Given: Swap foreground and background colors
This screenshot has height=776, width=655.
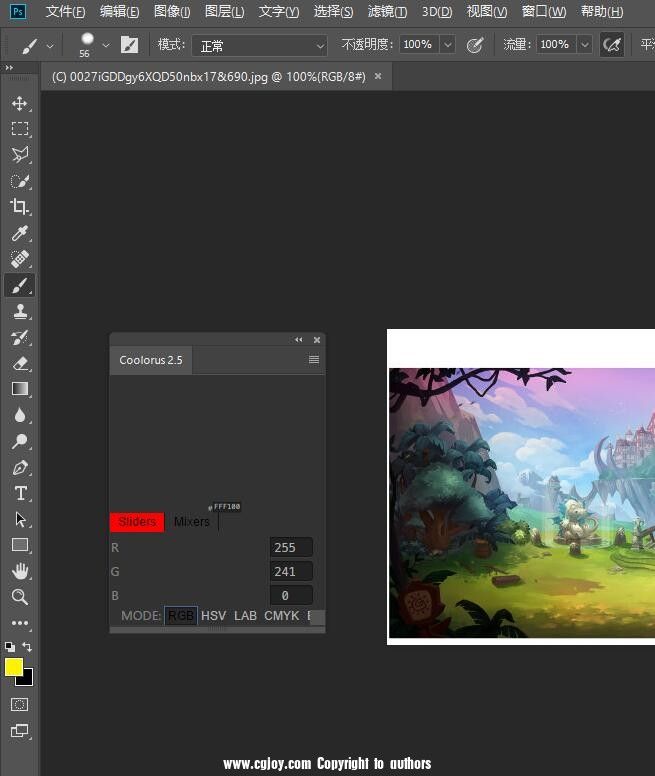Looking at the screenshot, I should [x=27, y=647].
